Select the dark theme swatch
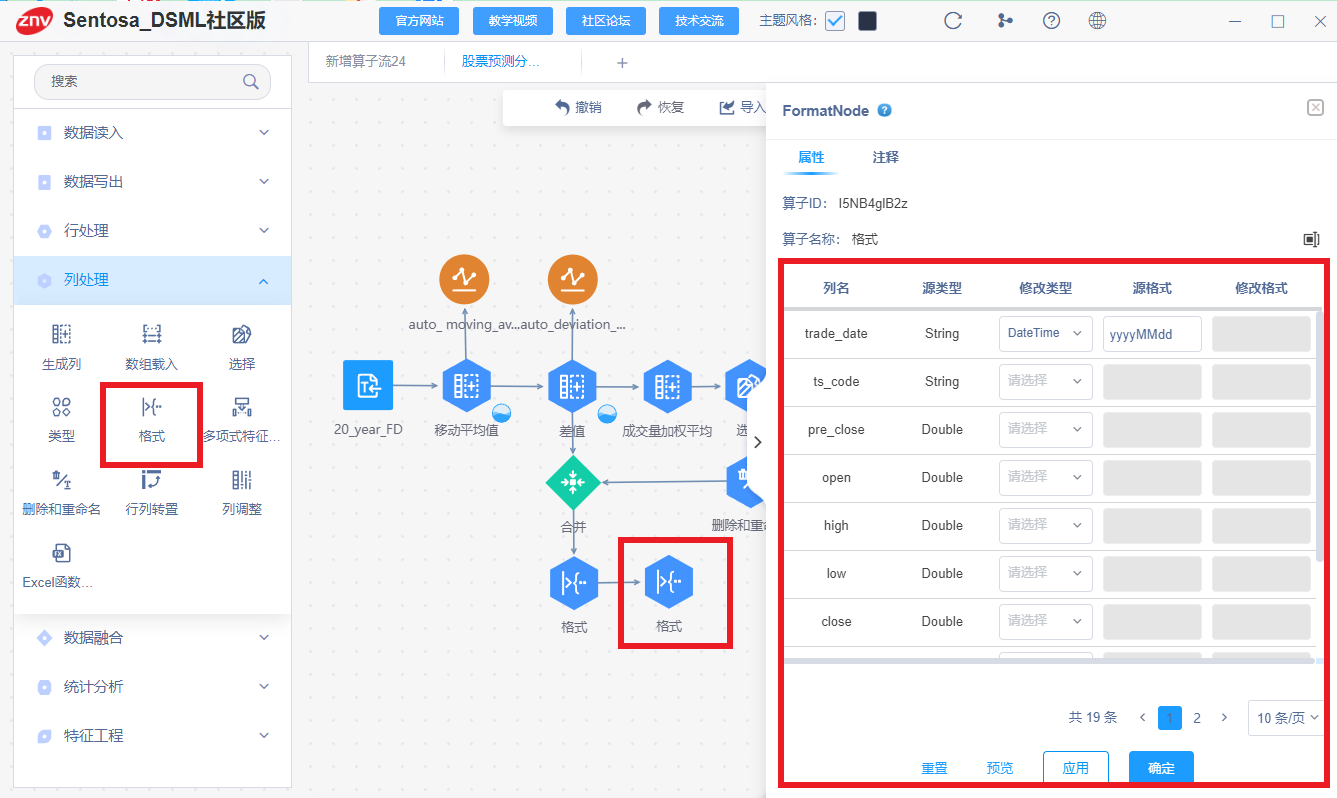 click(867, 21)
